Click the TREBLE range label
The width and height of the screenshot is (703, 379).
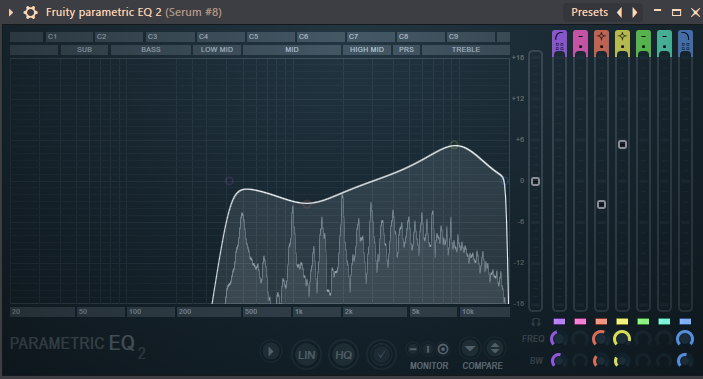[x=466, y=50]
